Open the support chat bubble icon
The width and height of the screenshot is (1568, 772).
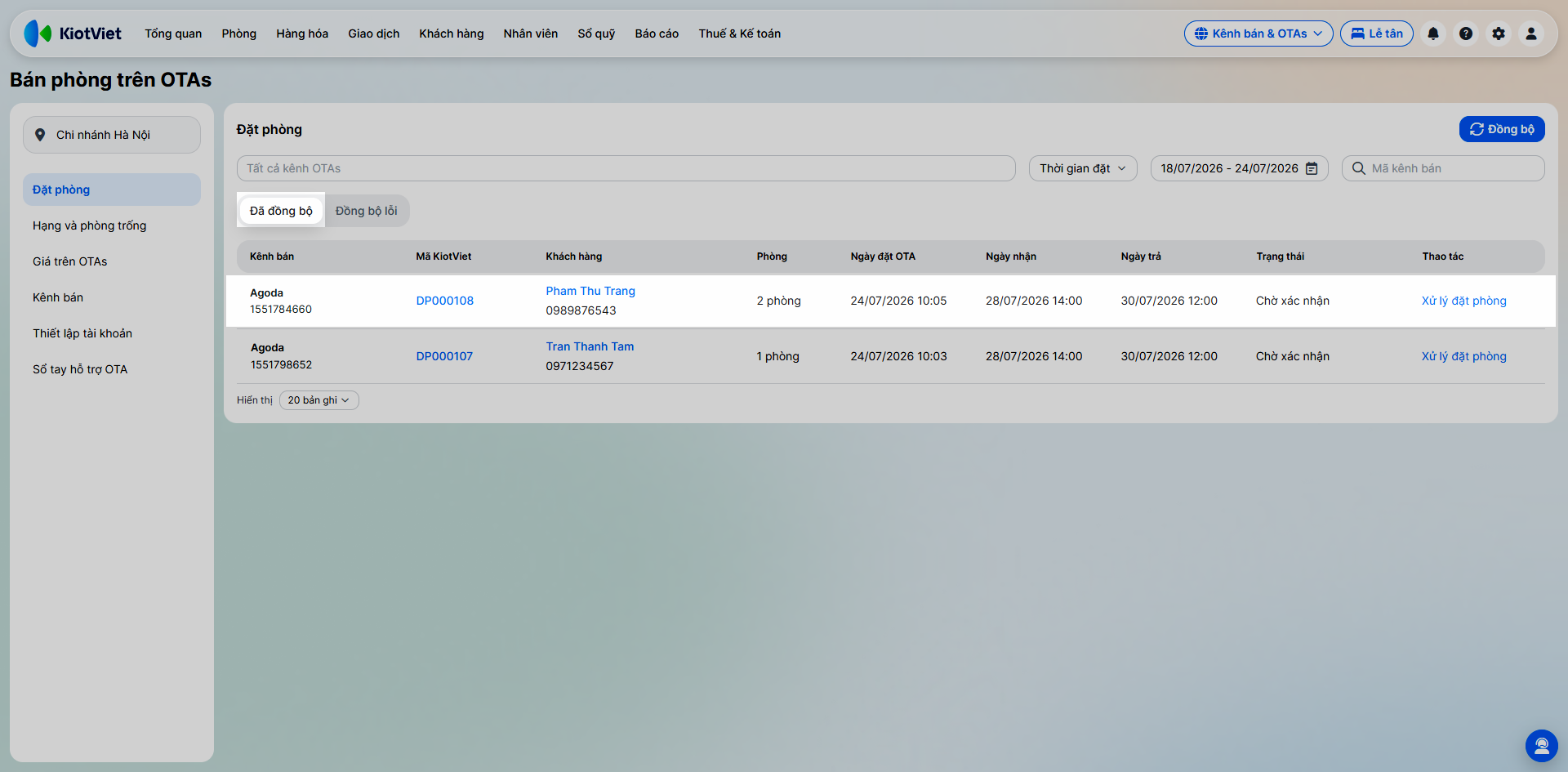point(1542,746)
